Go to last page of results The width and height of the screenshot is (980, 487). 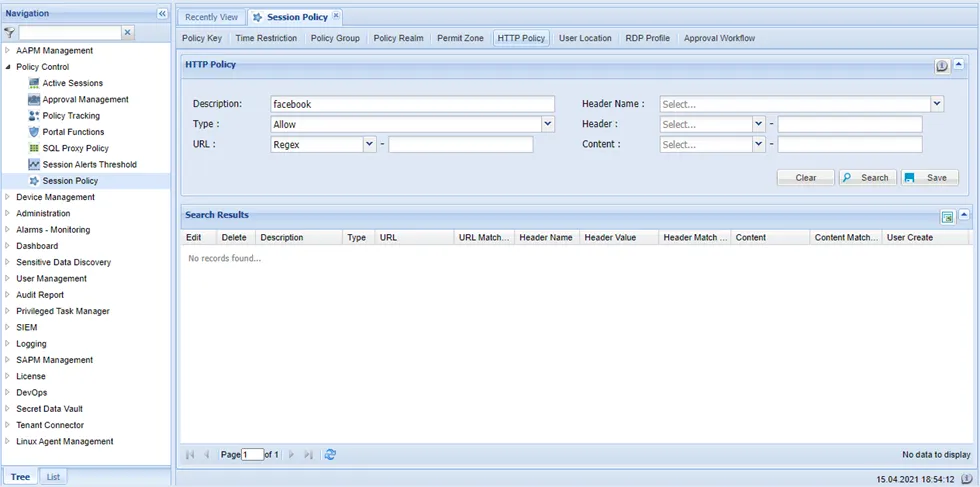[308, 454]
